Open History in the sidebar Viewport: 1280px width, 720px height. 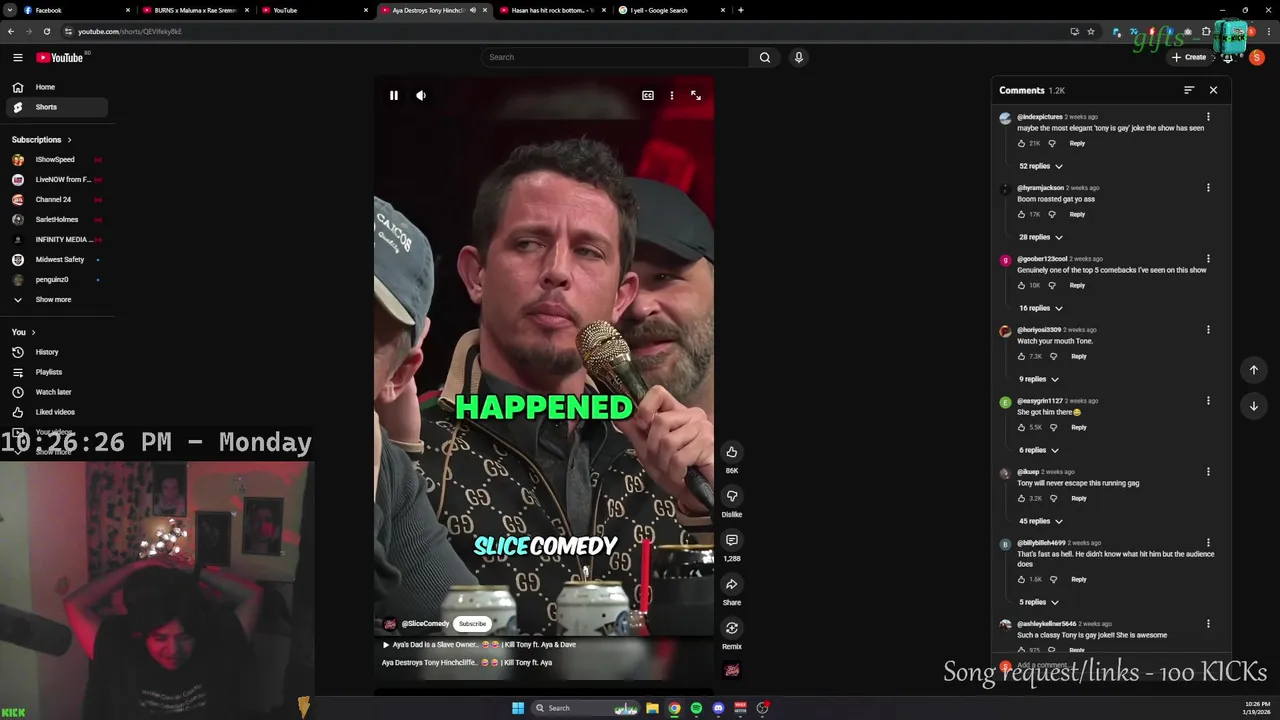[56, 352]
